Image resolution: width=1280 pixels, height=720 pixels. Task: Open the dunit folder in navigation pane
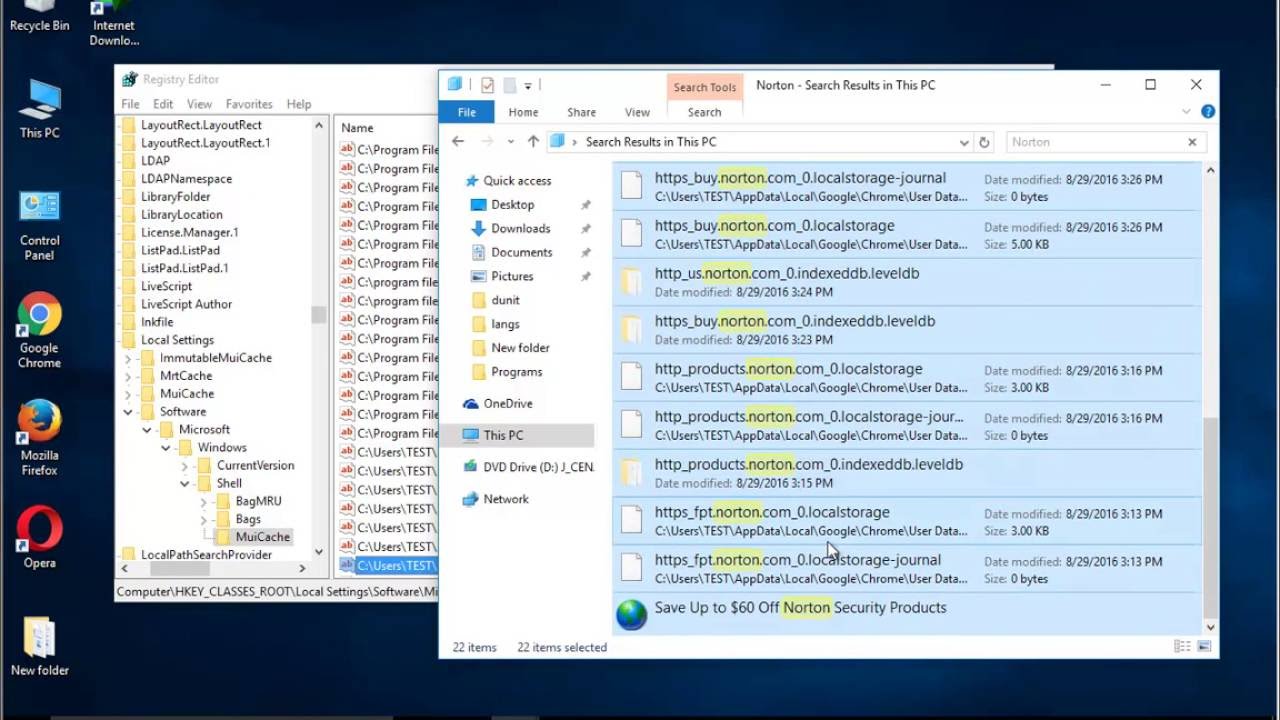pyautogui.click(x=505, y=300)
